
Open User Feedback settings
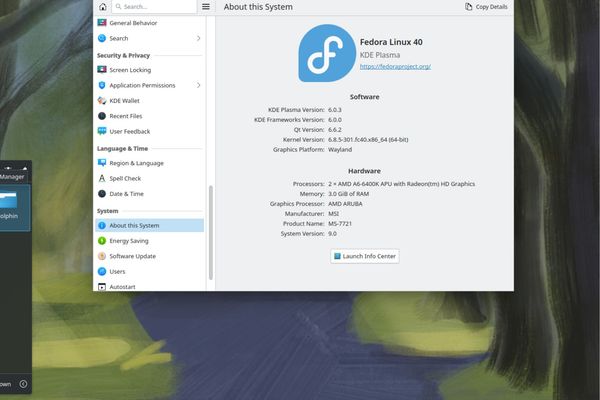[x=149, y=131]
